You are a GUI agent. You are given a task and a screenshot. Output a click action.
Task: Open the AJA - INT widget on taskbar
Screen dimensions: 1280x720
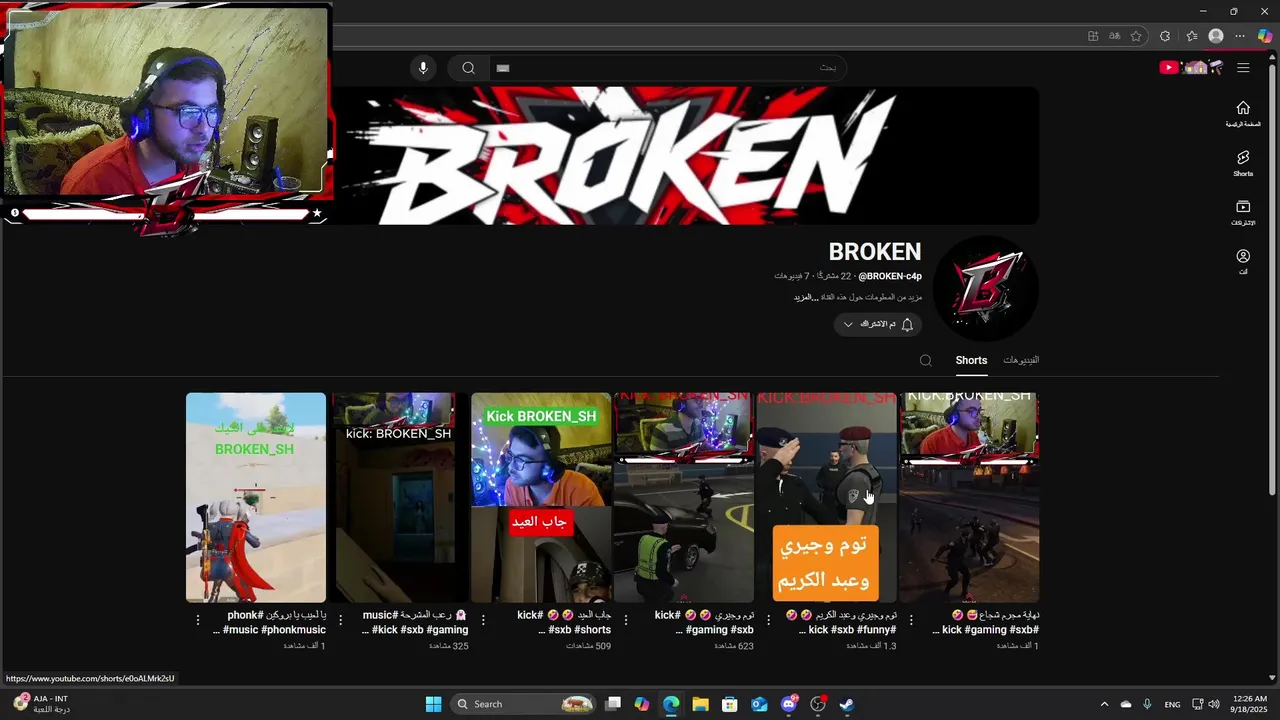(x=42, y=704)
